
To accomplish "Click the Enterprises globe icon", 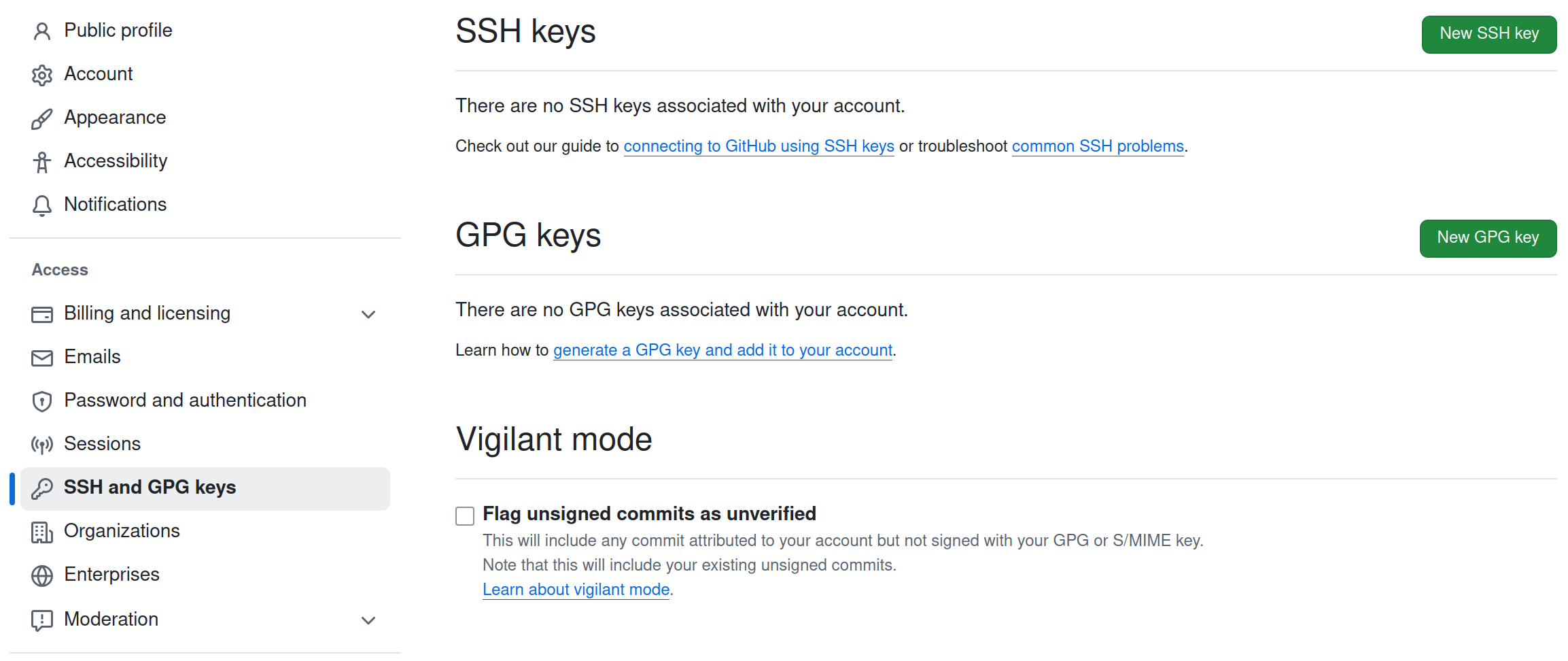I will tap(42, 575).
